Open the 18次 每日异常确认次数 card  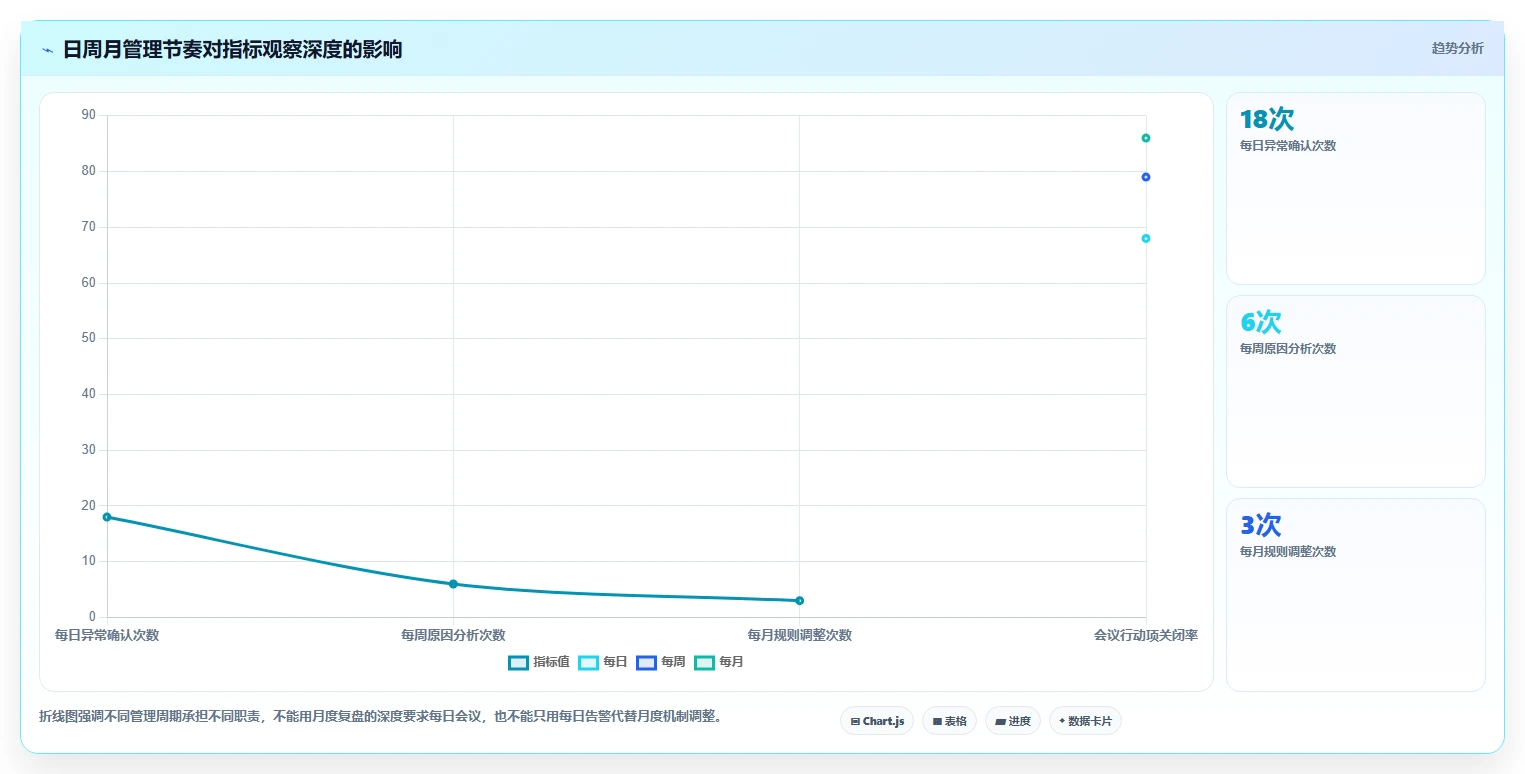(x=1356, y=189)
